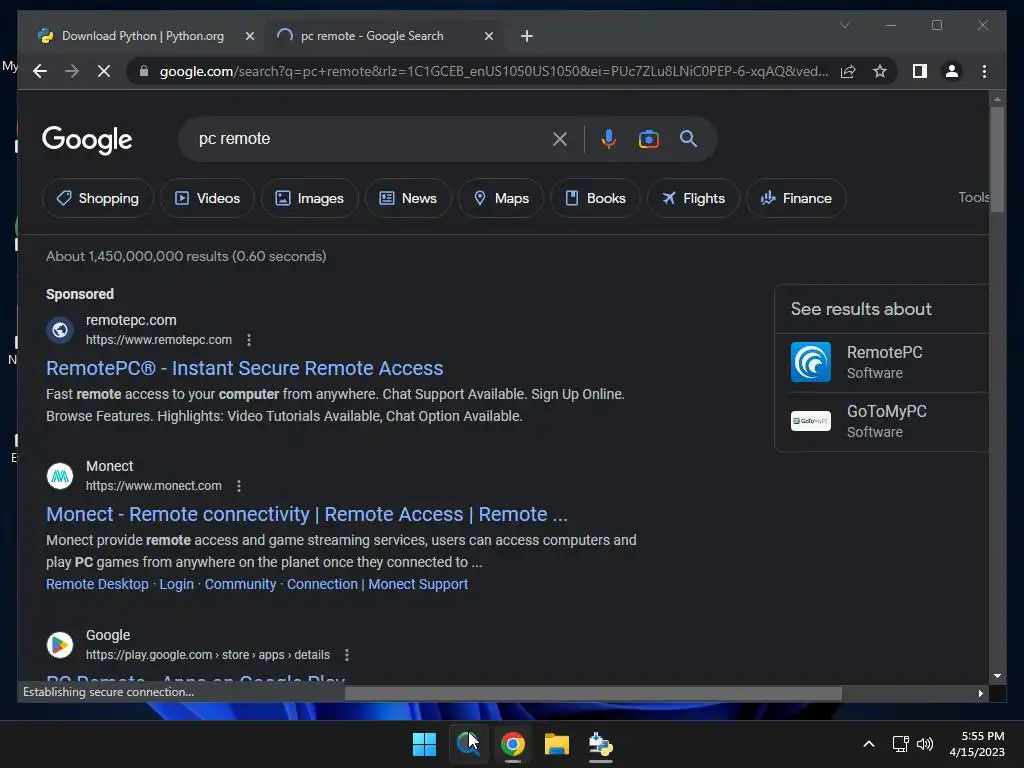View site information lock icon
This screenshot has height=768, width=1024.
click(144, 71)
